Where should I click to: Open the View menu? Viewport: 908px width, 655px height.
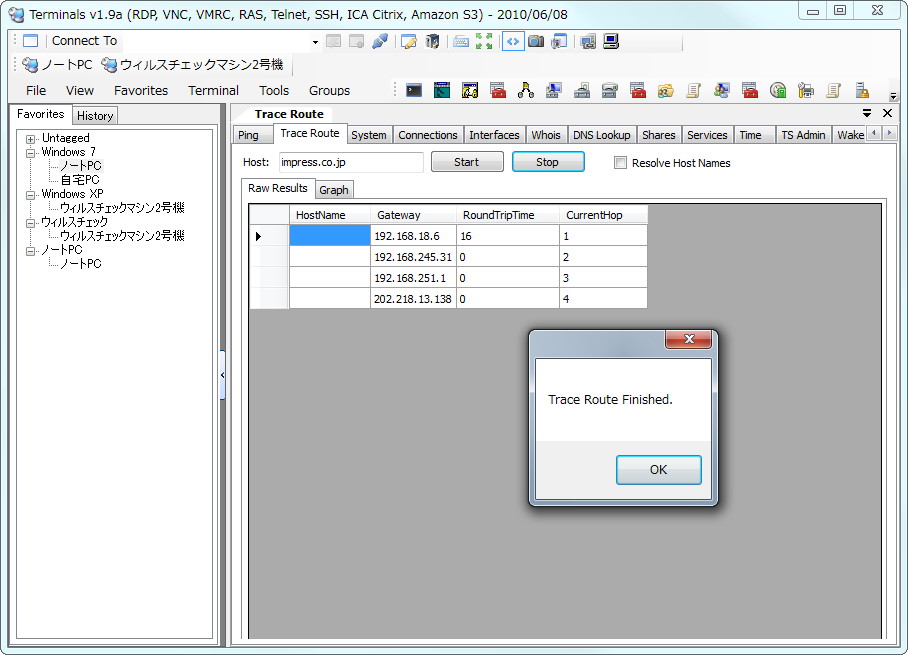tap(79, 91)
